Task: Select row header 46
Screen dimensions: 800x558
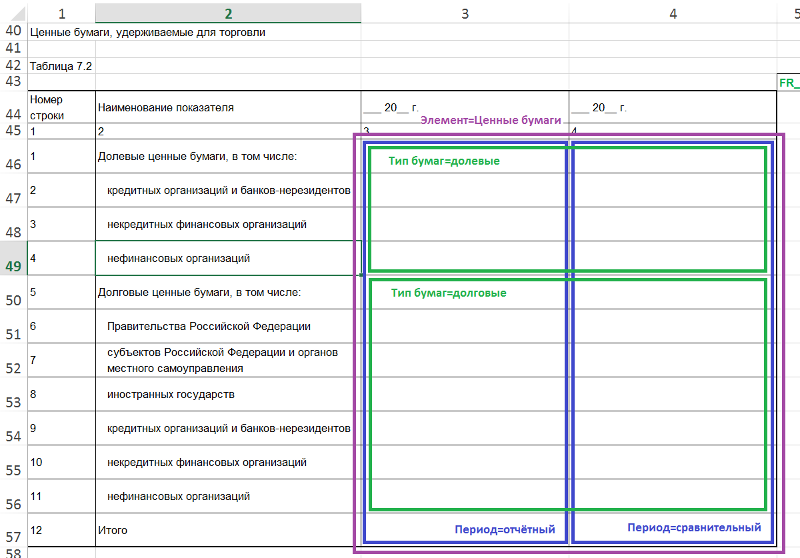Action: point(13,156)
